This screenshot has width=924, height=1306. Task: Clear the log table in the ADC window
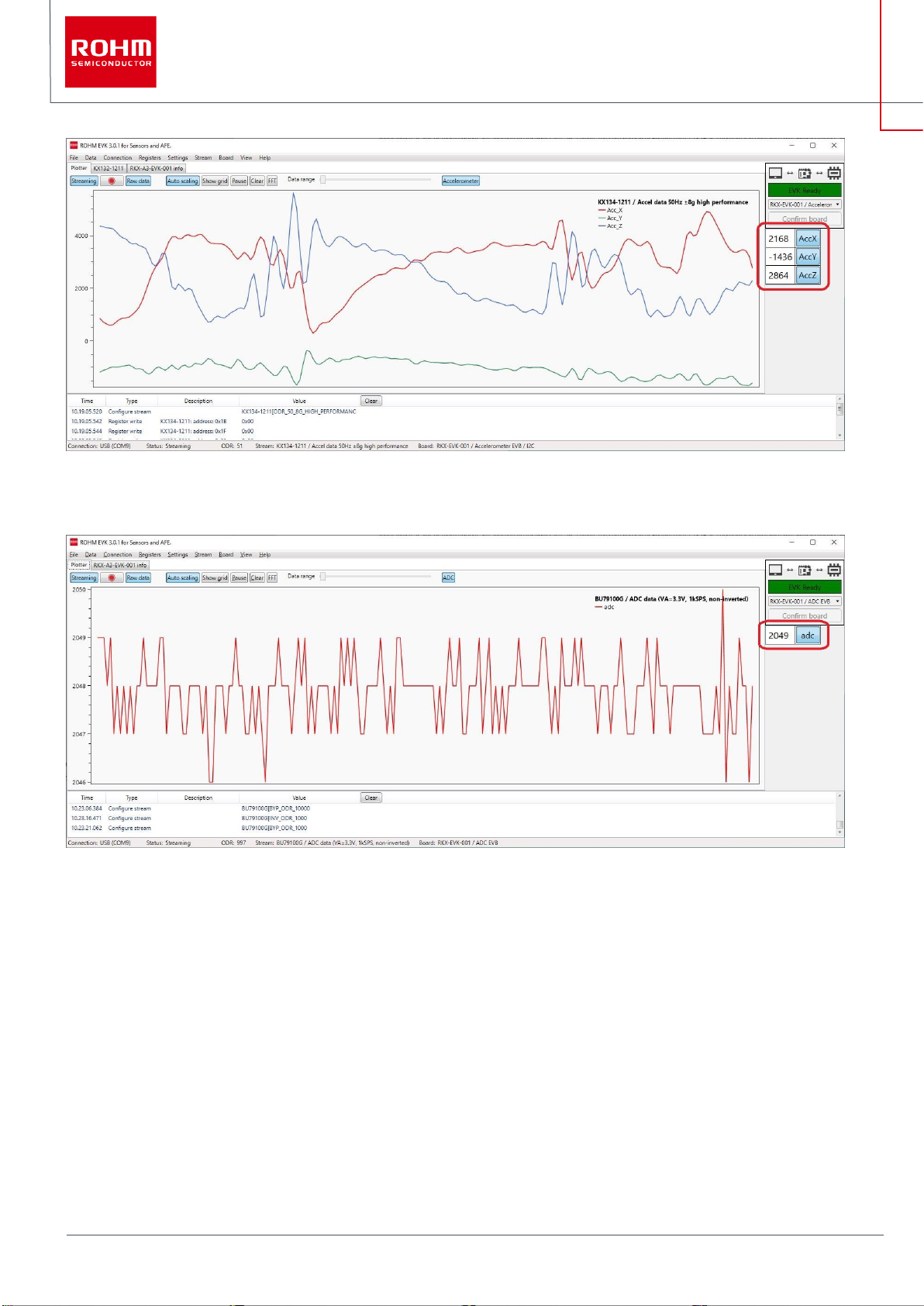(371, 798)
